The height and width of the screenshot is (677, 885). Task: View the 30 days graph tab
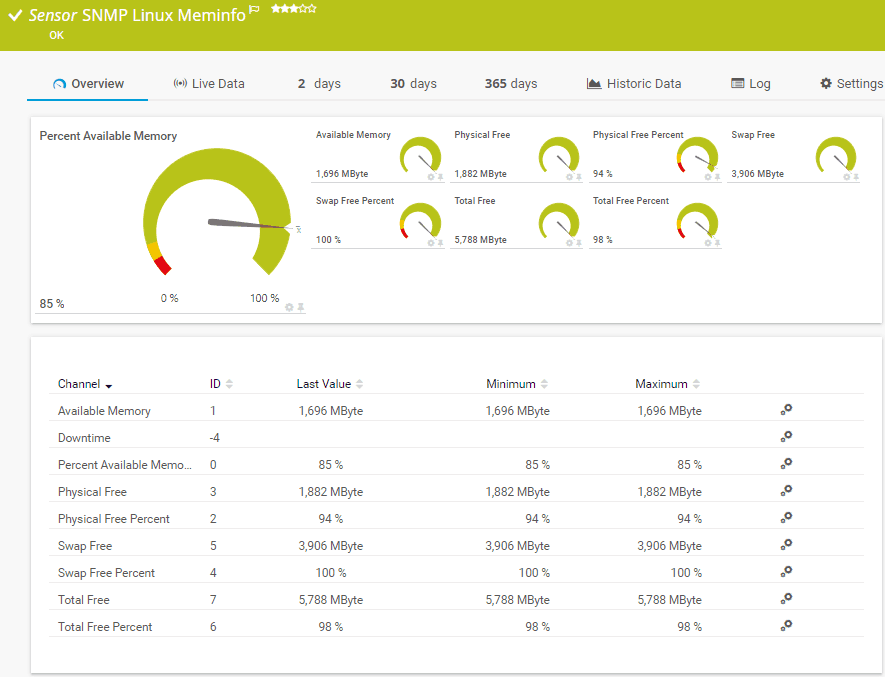tap(413, 84)
